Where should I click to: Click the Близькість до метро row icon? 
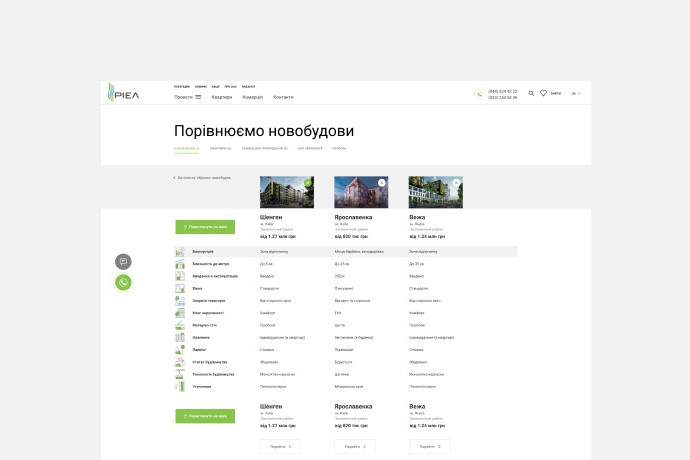[180, 264]
